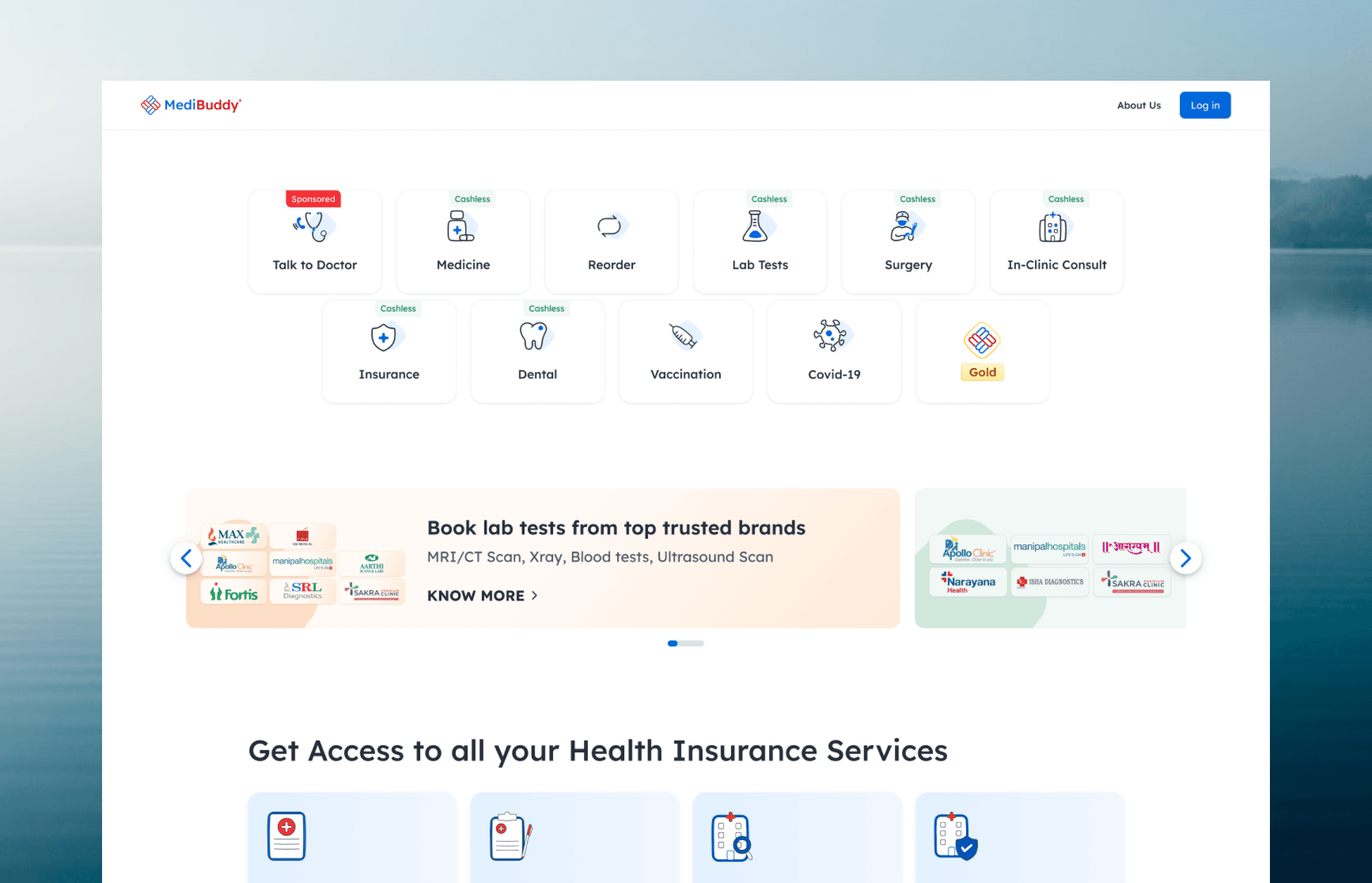Click the MediBuddy logo
The height and width of the screenshot is (883, 1372).
[x=191, y=105]
